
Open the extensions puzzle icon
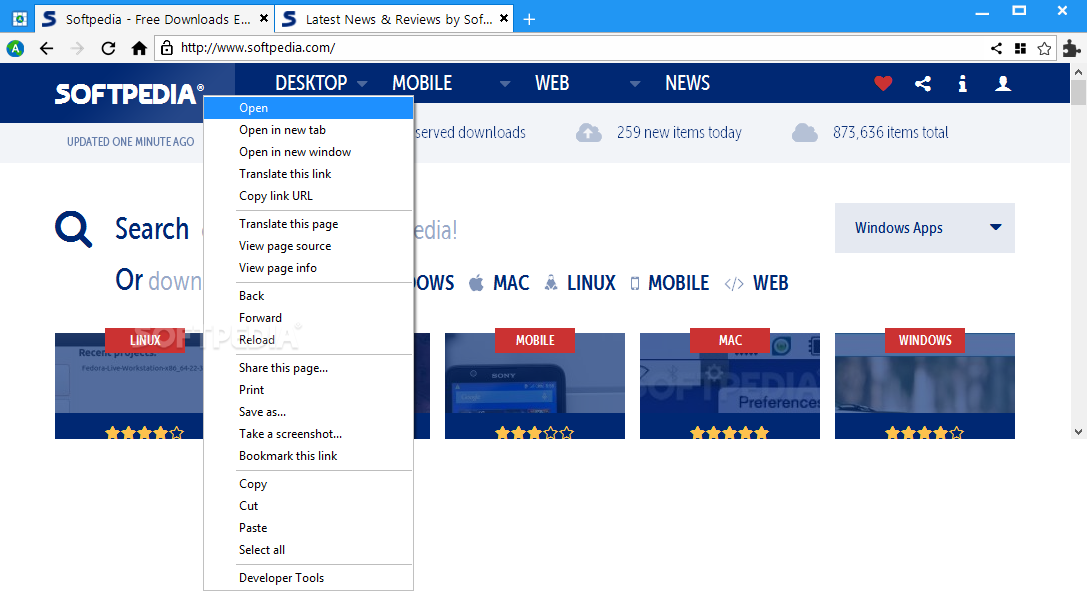tap(1071, 48)
